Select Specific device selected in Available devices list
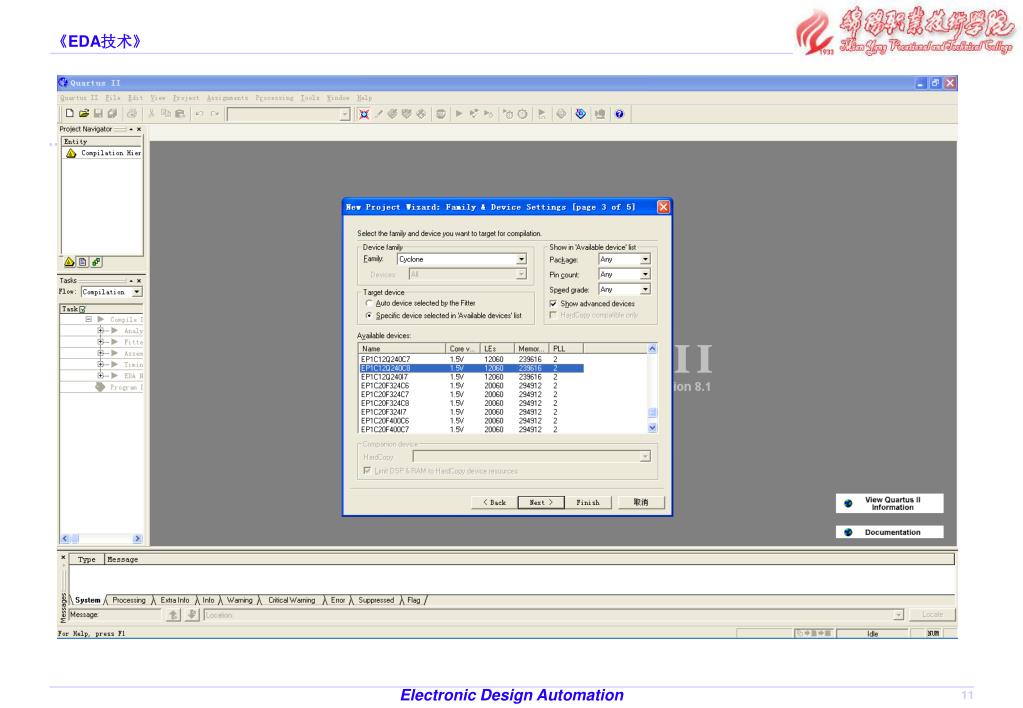The image size is (1023, 708). pos(369,316)
